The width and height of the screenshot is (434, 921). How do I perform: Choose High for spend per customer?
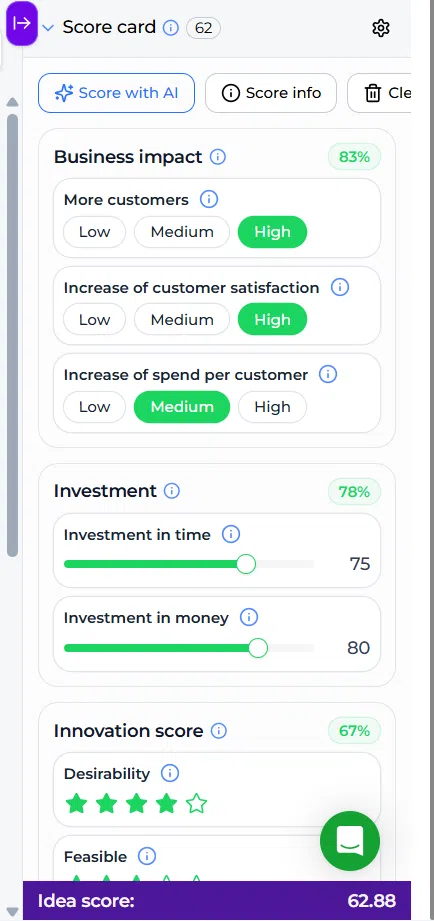click(272, 407)
